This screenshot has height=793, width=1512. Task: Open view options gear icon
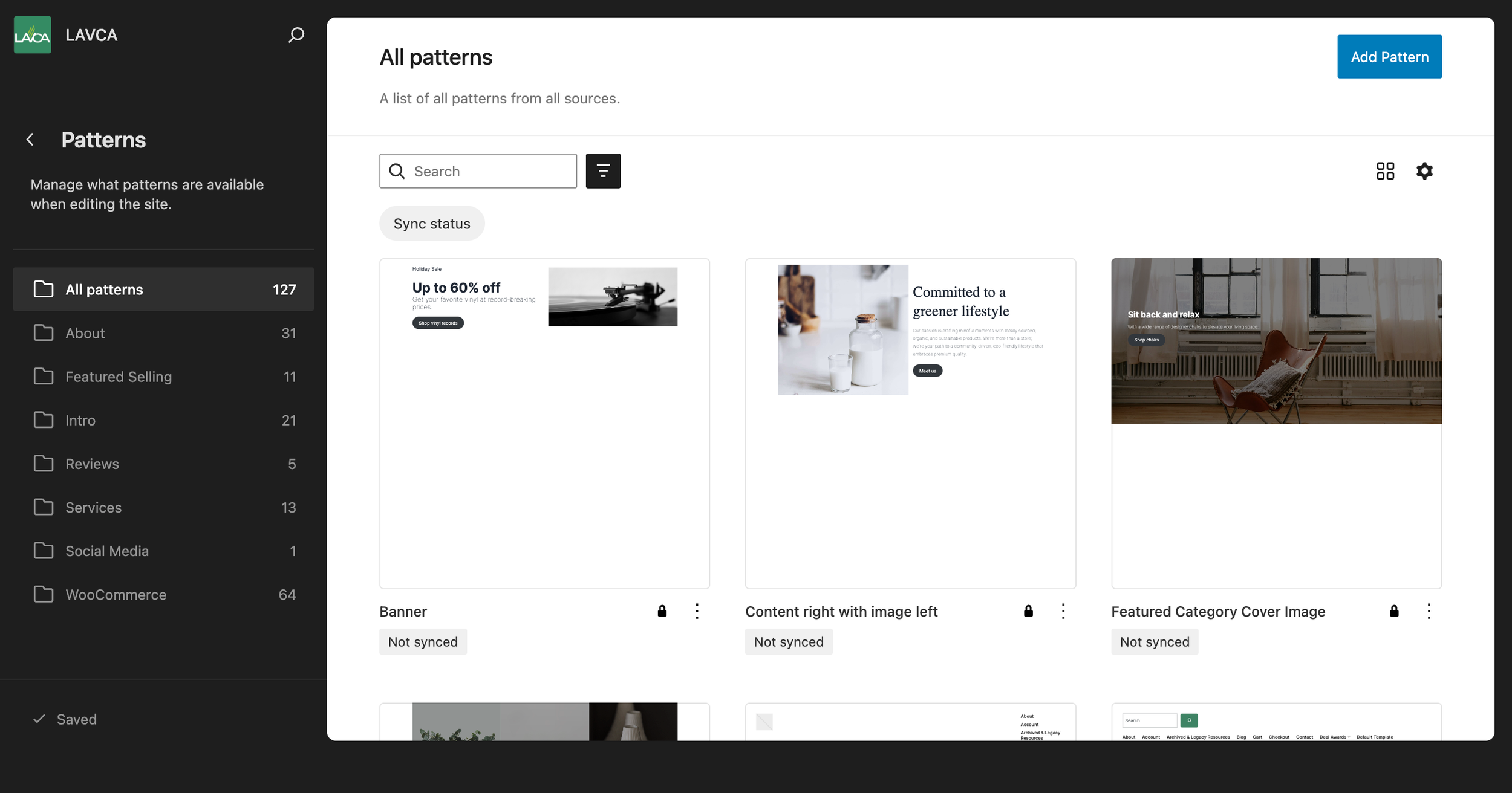coord(1424,171)
